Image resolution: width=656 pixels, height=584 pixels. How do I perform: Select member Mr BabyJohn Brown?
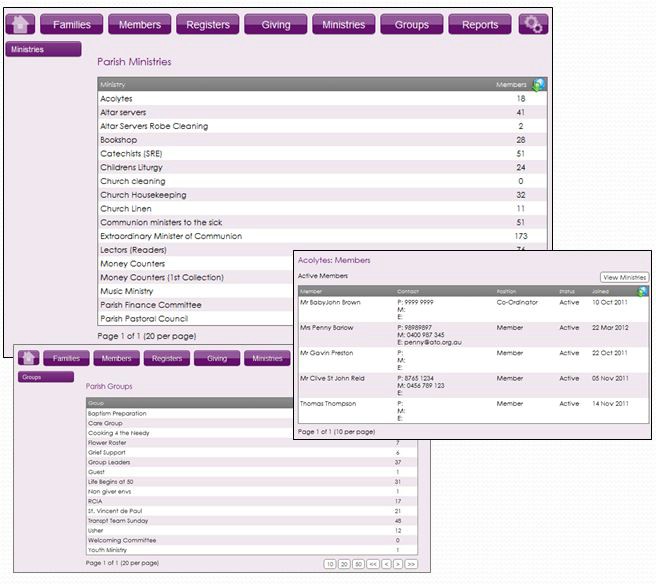point(330,302)
